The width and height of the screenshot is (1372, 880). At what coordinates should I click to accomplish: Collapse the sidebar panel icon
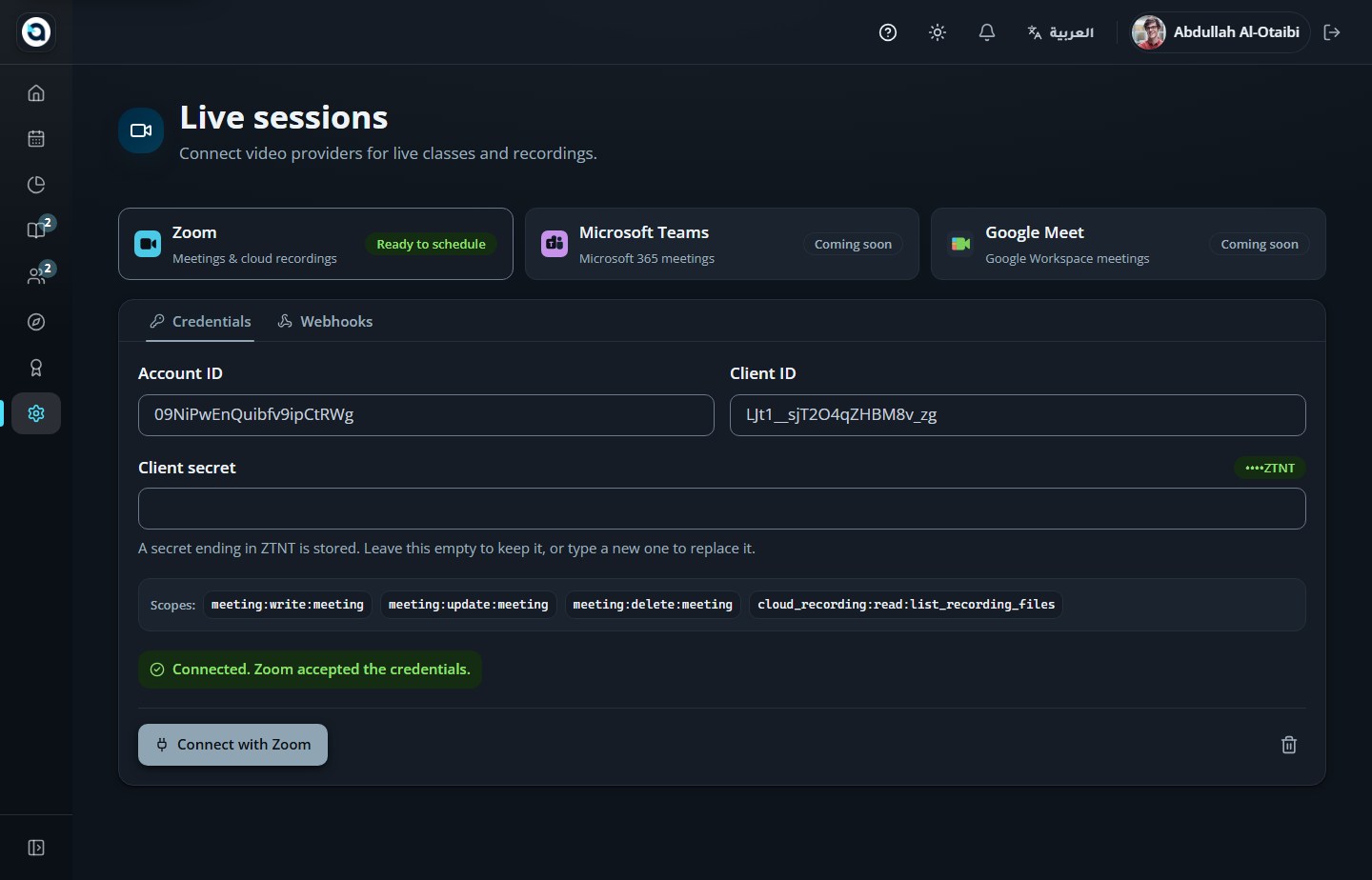pyautogui.click(x=36, y=848)
